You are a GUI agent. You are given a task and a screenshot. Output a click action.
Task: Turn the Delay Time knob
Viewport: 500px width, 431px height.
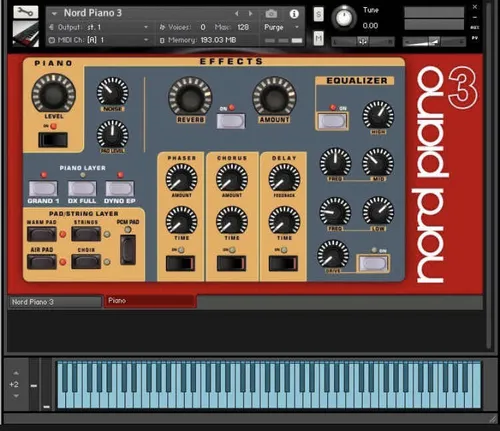coord(284,220)
